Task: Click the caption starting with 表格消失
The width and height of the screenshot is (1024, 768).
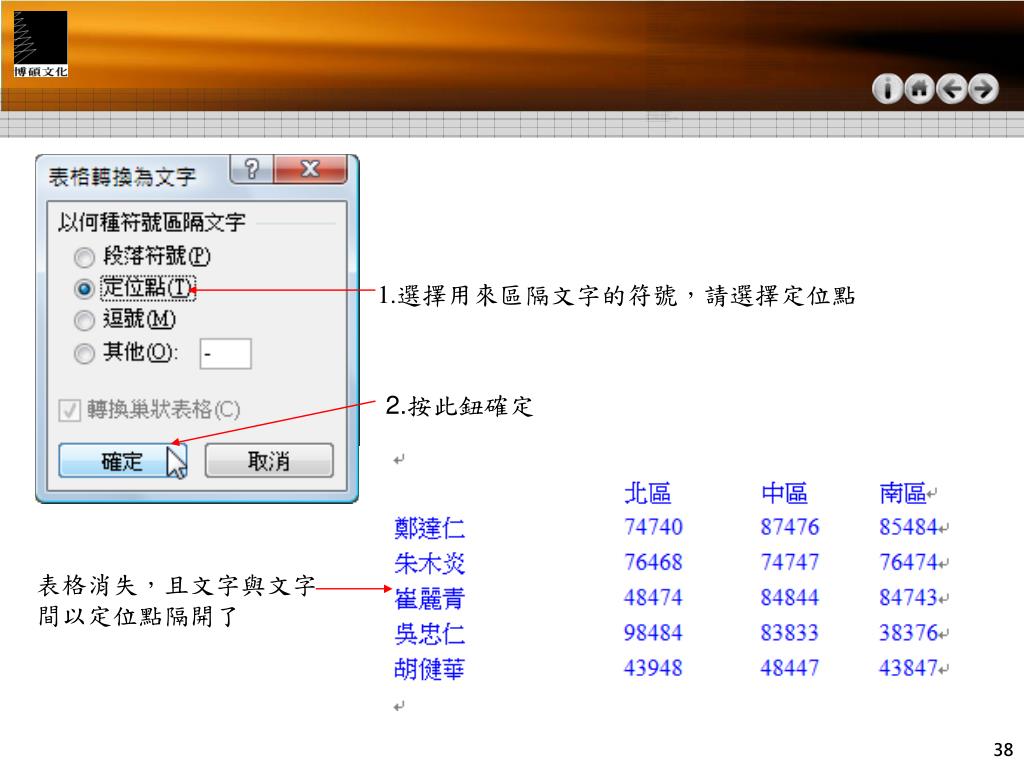Action: point(176,601)
